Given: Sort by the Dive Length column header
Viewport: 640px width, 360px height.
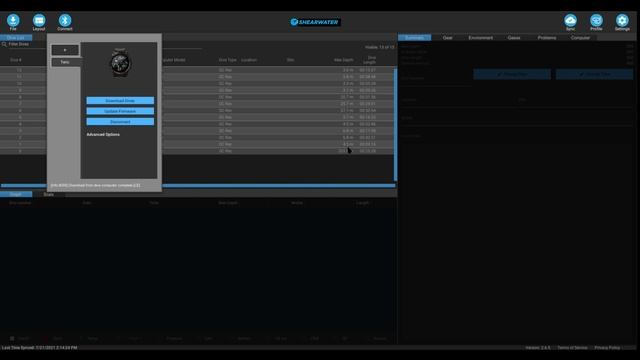Looking at the screenshot, I should 371,60.
